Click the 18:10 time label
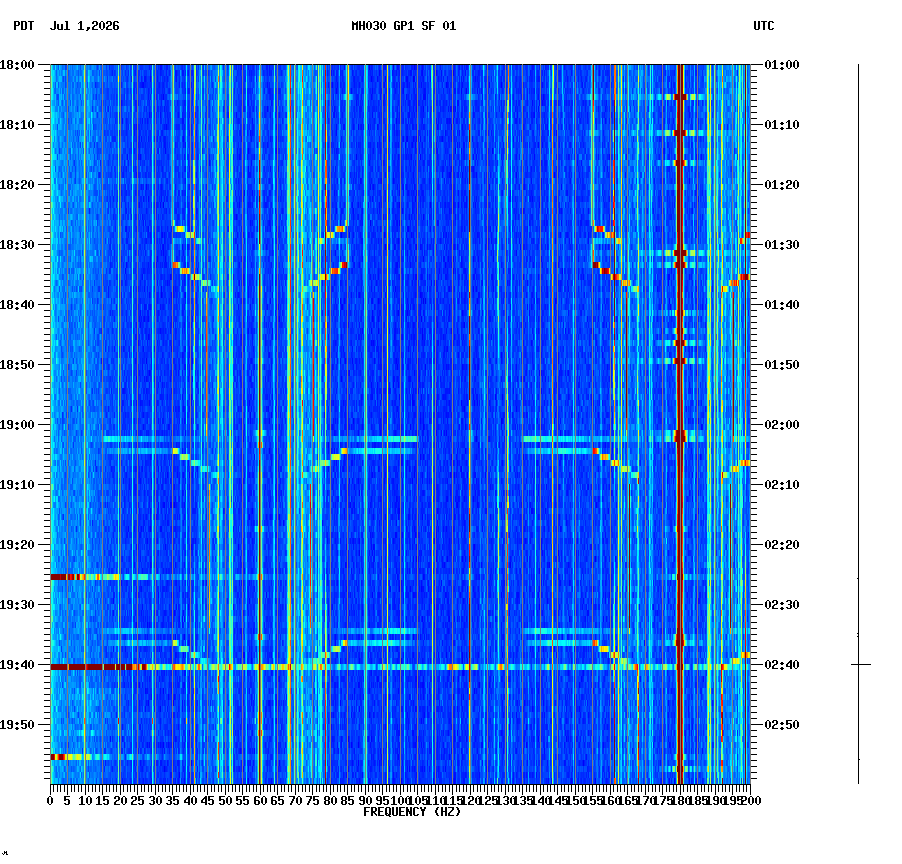 (17, 125)
